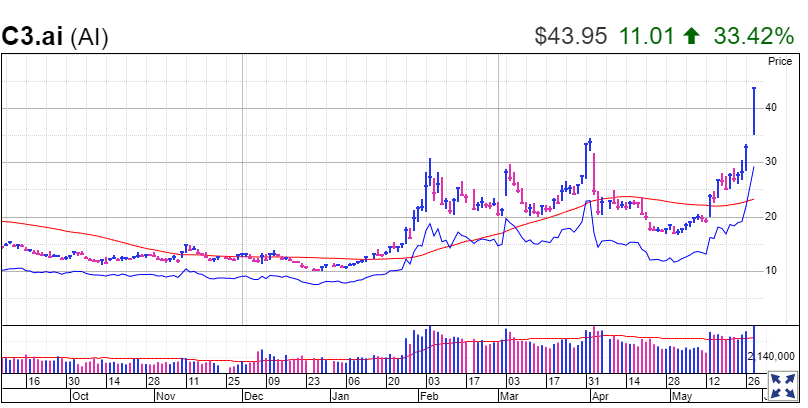Select the Jan month label

[341, 397]
